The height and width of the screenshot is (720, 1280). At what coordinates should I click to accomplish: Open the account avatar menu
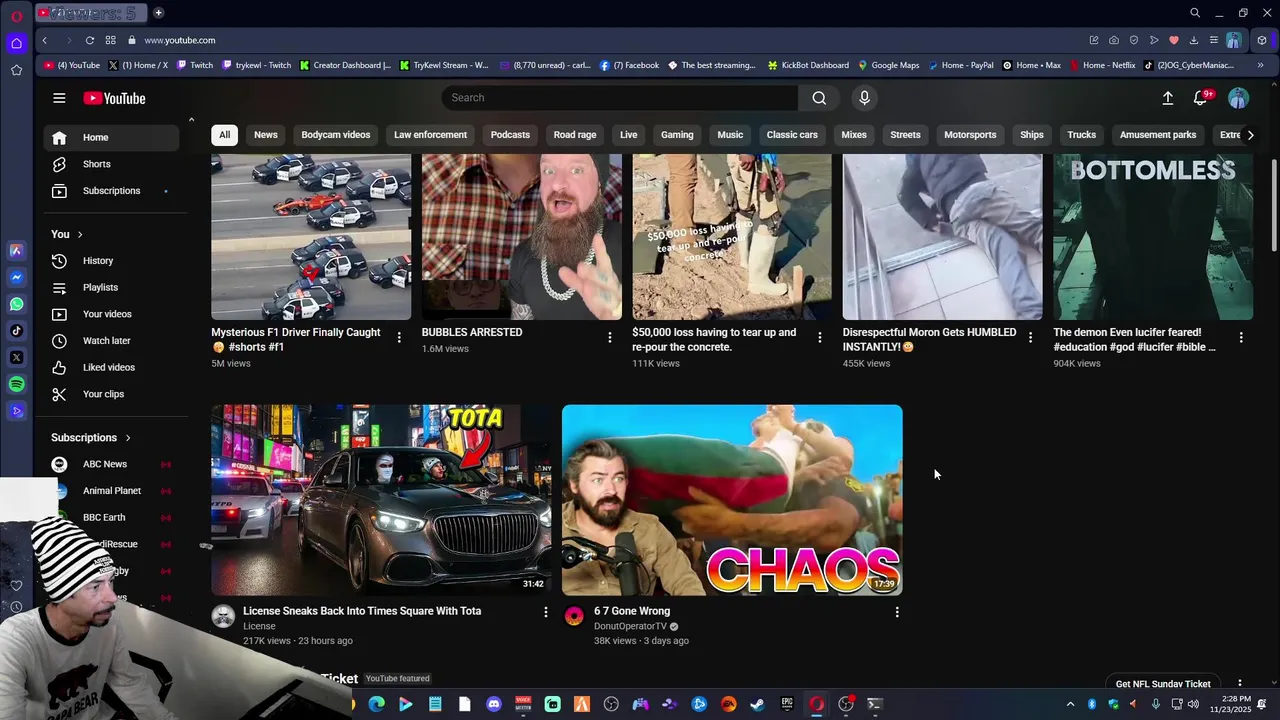[1238, 98]
